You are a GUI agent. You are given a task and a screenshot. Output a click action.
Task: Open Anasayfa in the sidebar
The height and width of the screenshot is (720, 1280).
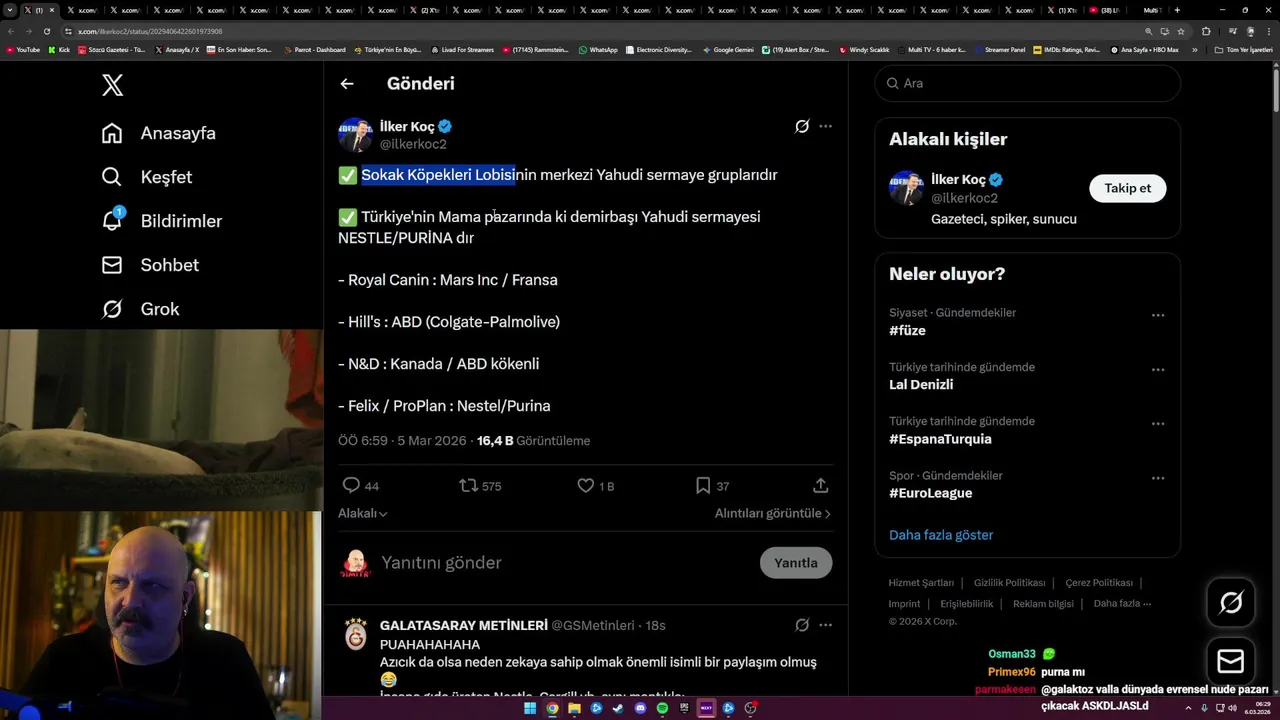click(x=159, y=133)
